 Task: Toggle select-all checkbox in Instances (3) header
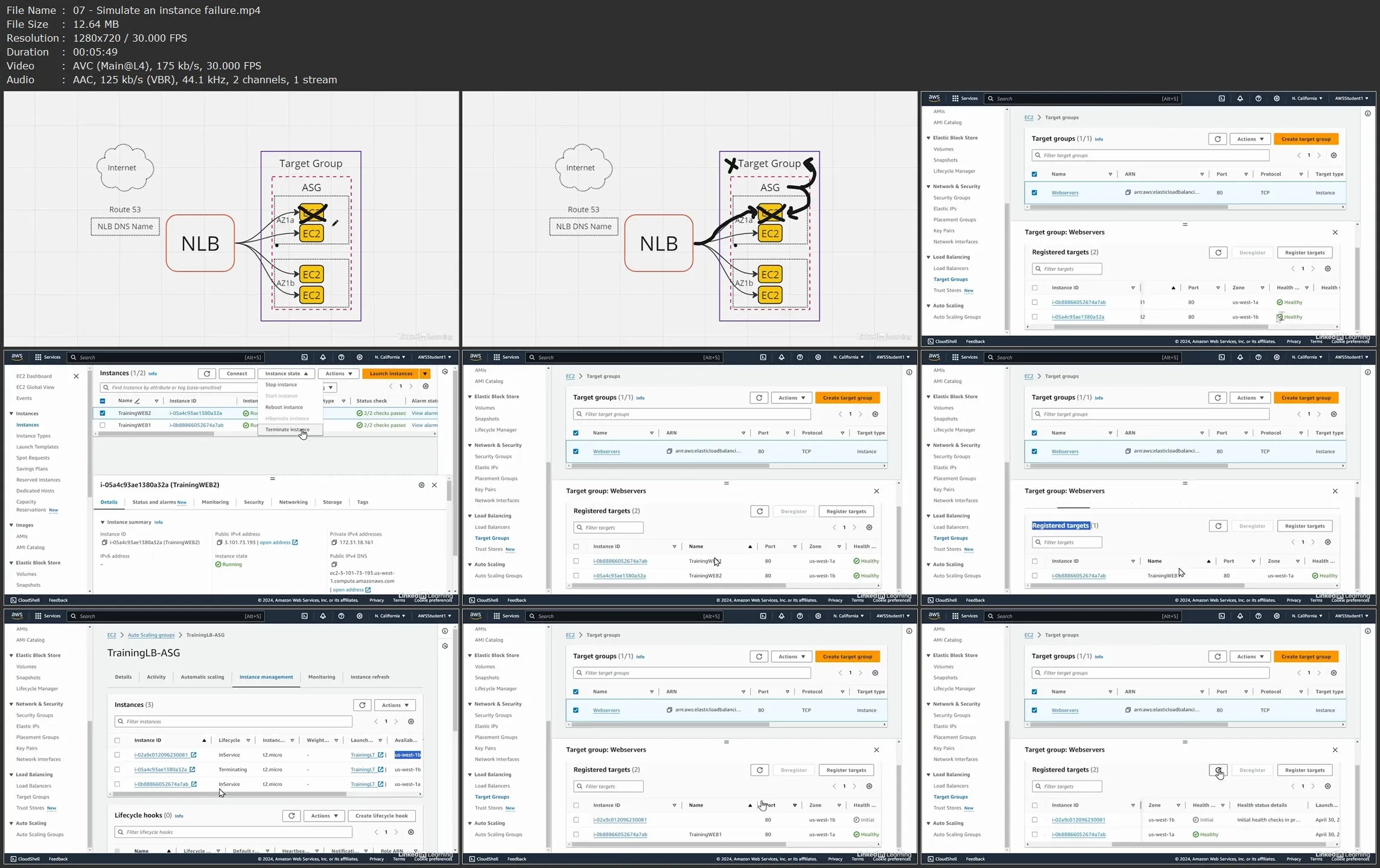[x=117, y=740]
